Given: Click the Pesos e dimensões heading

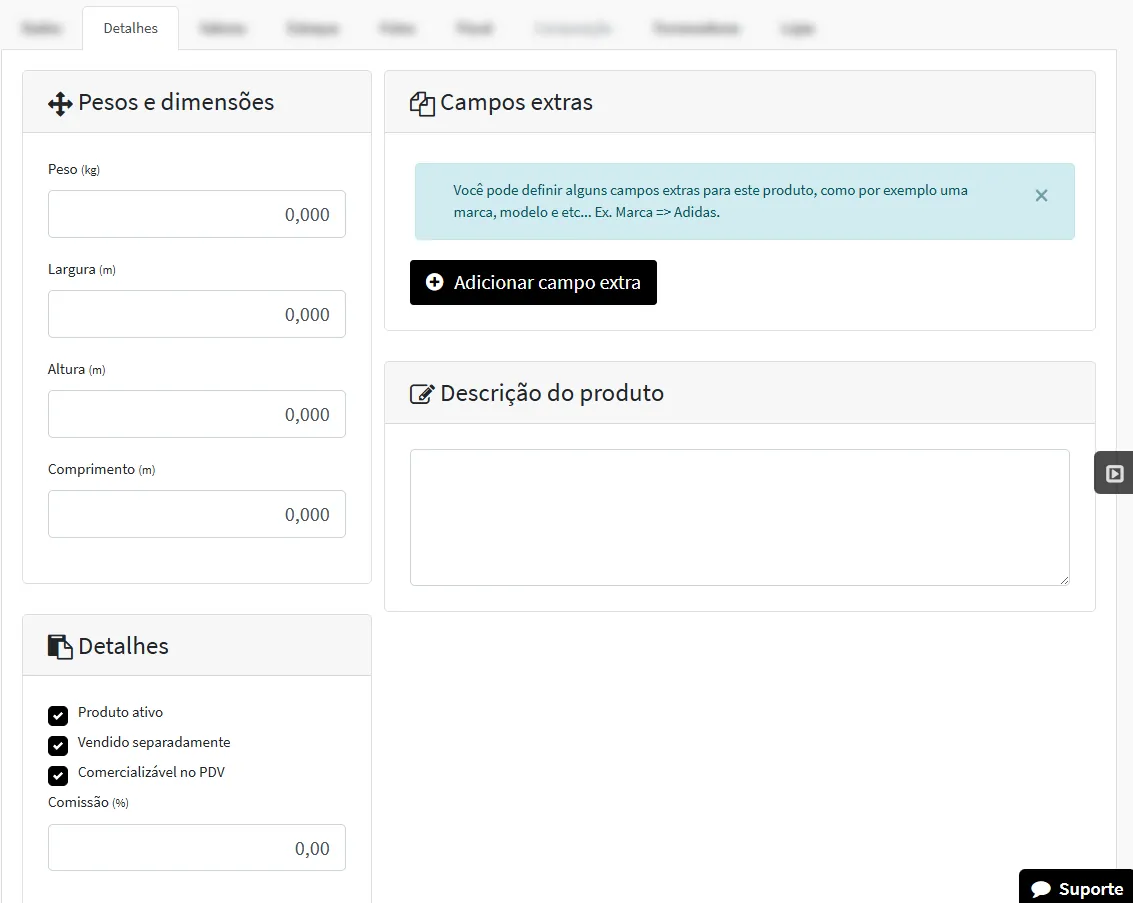Looking at the screenshot, I should [176, 102].
